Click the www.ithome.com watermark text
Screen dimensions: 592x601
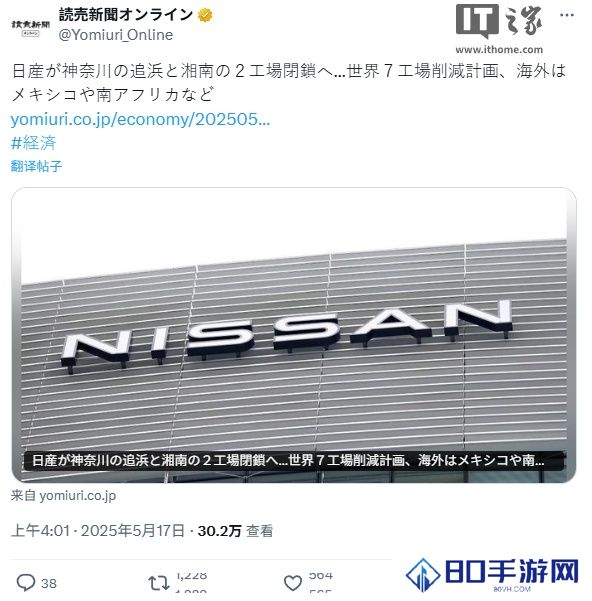(x=499, y=49)
